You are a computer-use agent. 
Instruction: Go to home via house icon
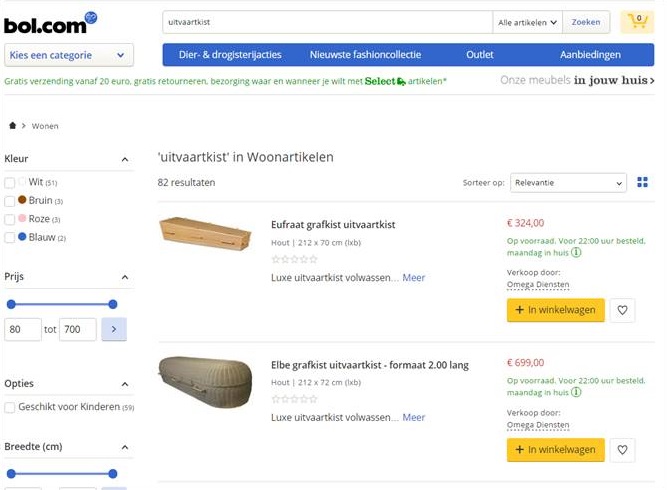click(13, 126)
